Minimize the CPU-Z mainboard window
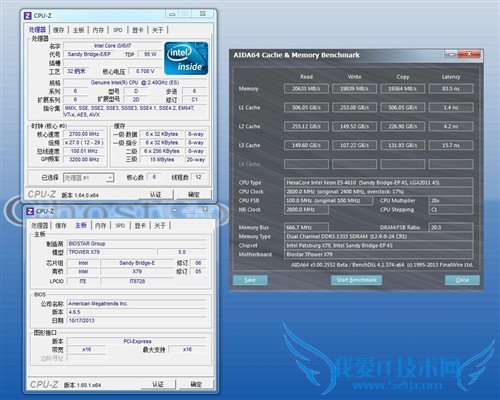The height and width of the screenshot is (400, 500). pyautogui.click(x=175, y=210)
